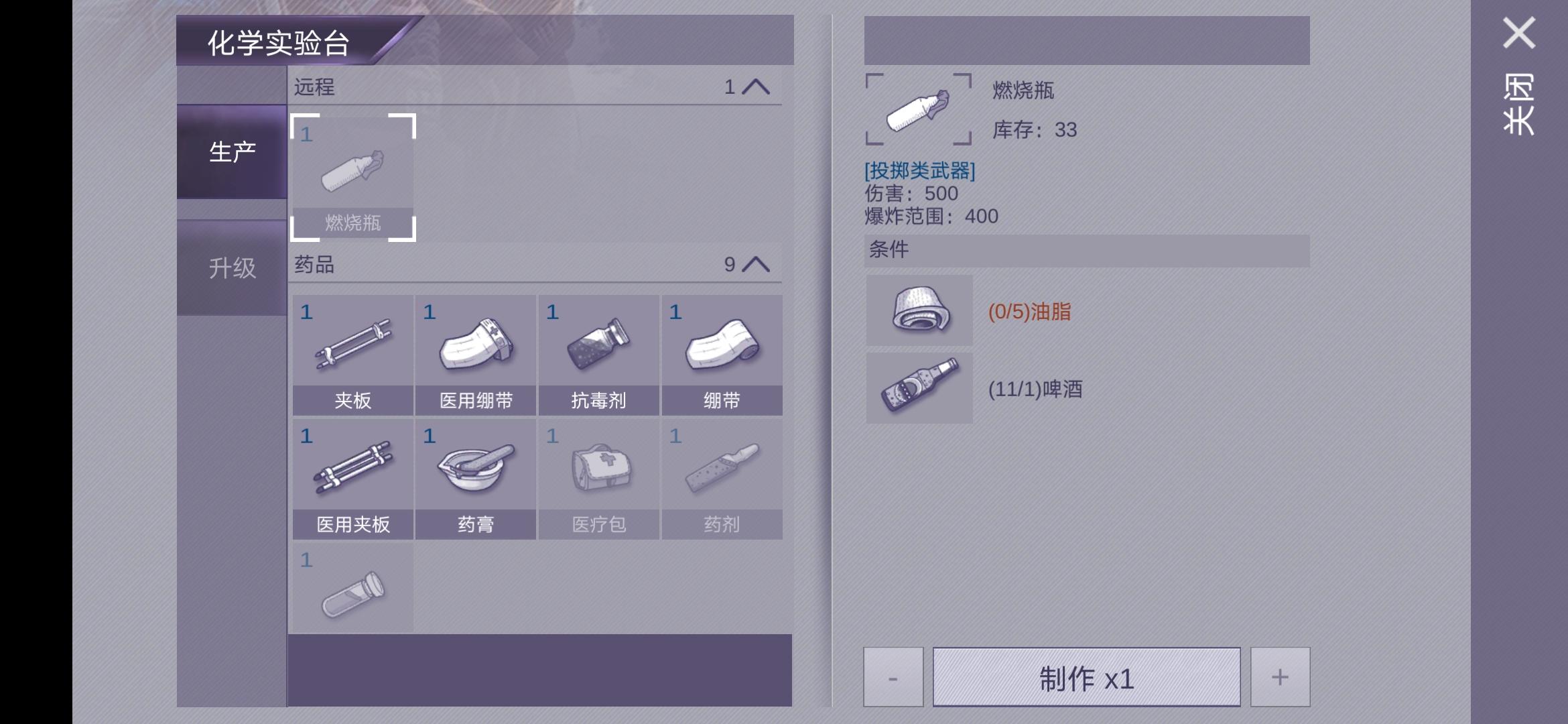Select the 医用绷带 medical bandage recipe
This screenshot has width=1568, height=724.
pos(476,355)
